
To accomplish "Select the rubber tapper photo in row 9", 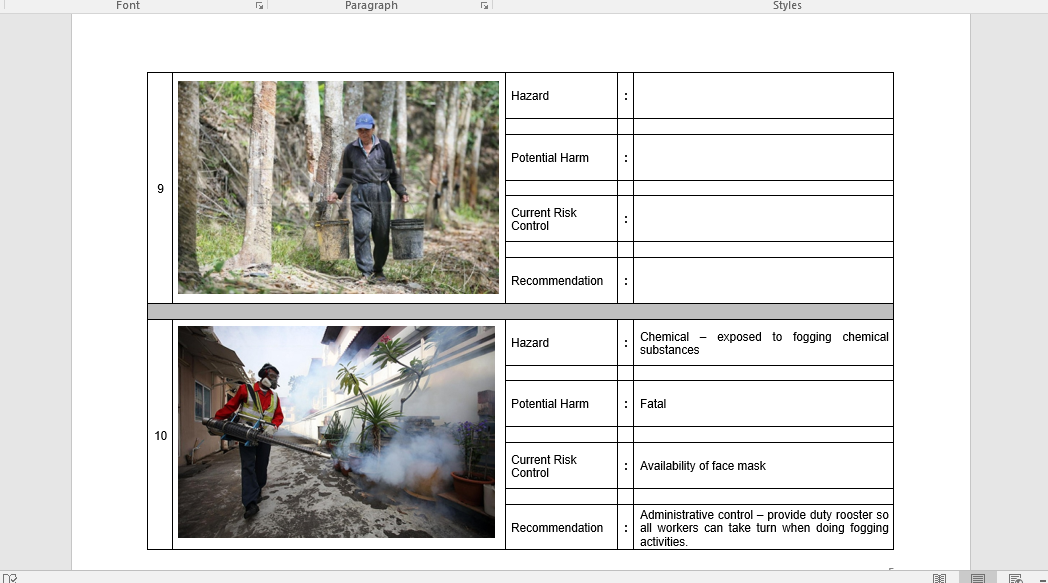I will pyautogui.click(x=338, y=186).
